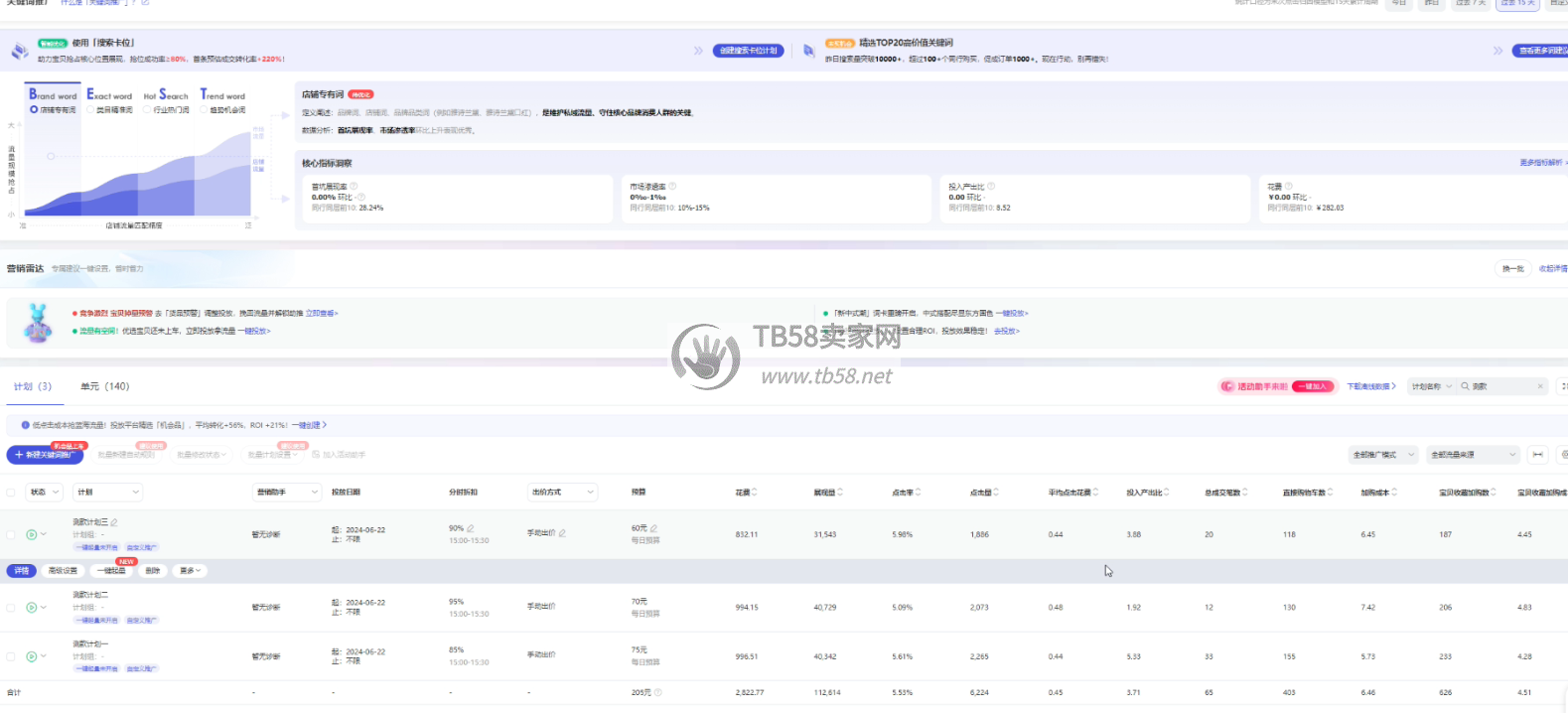Click the pencil icon next to 60元 budget
Image resolution: width=1568 pixels, height=713 pixels.
click(653, 528)
